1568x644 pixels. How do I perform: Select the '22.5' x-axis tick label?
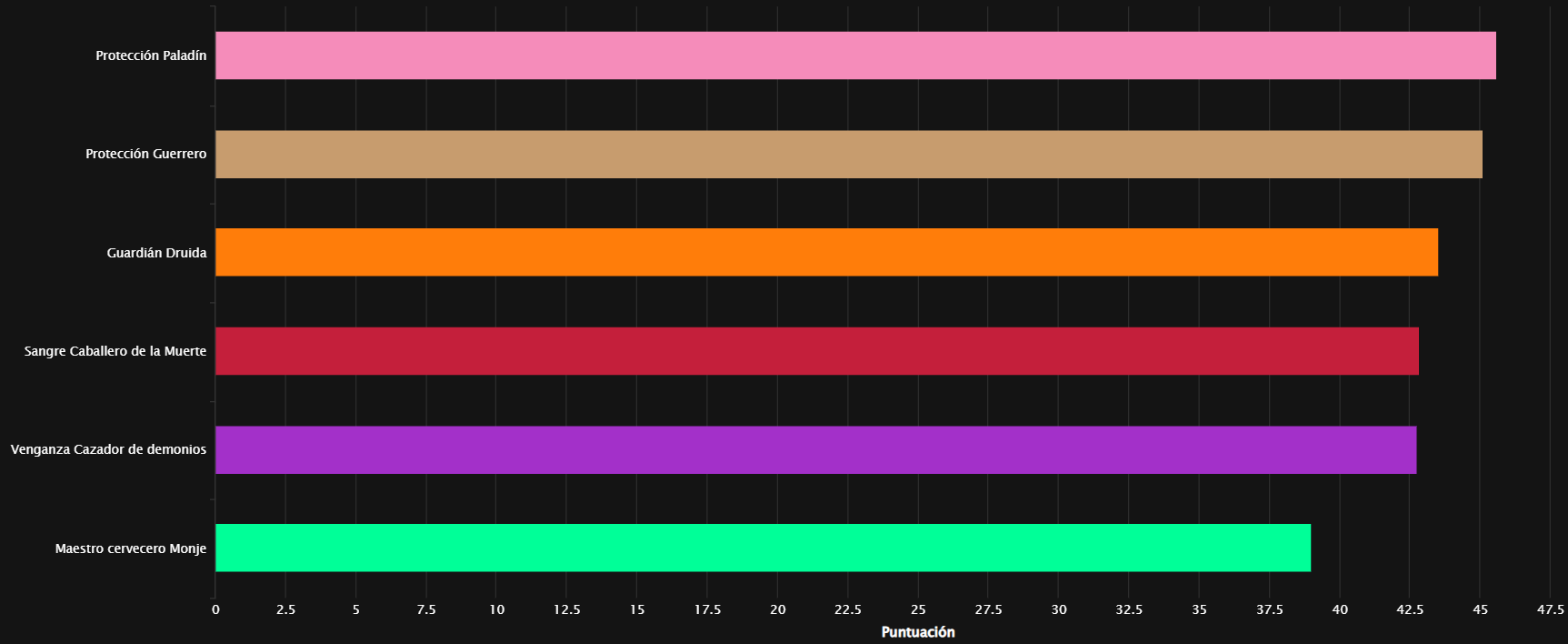click(848, 609)
